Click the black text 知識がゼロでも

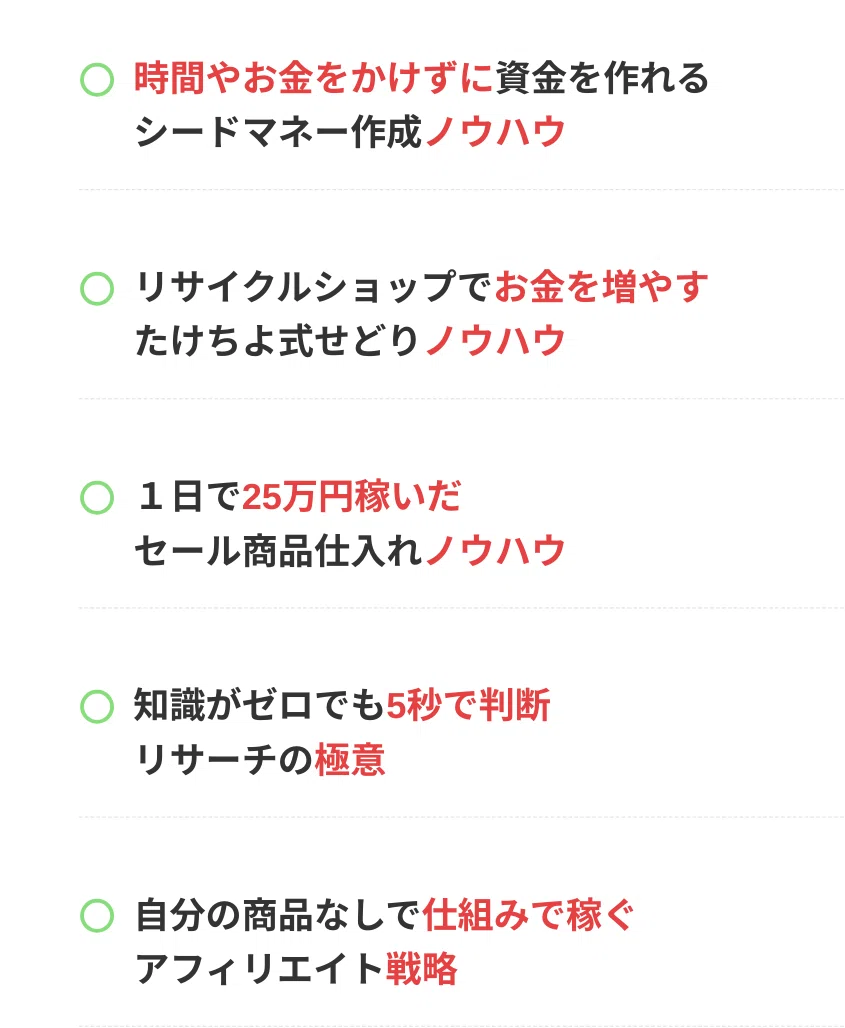point(260,707)
